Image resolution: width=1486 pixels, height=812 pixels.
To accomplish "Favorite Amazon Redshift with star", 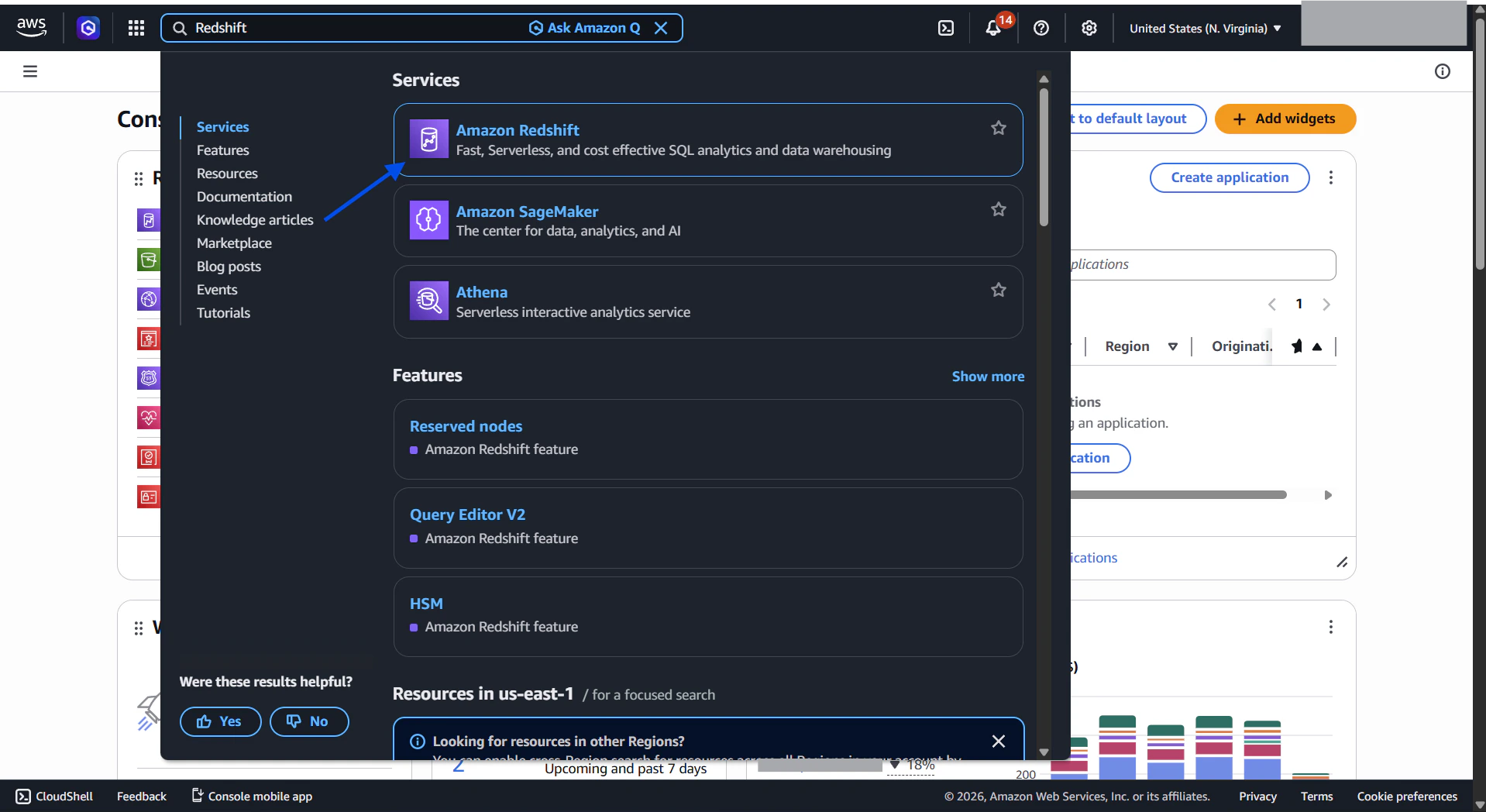I will tap(999, 128).
